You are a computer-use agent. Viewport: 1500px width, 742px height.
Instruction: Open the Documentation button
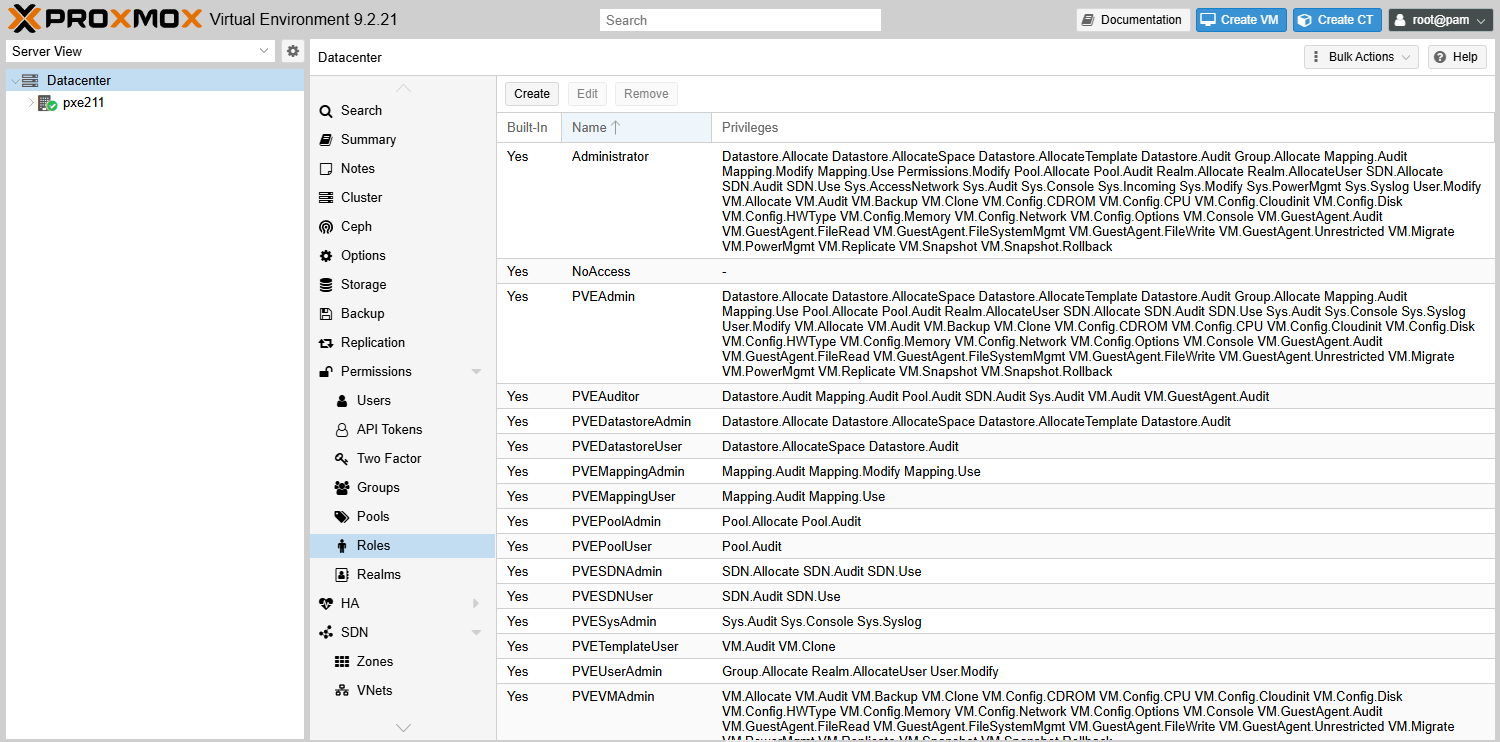[x=1133, y=20]
